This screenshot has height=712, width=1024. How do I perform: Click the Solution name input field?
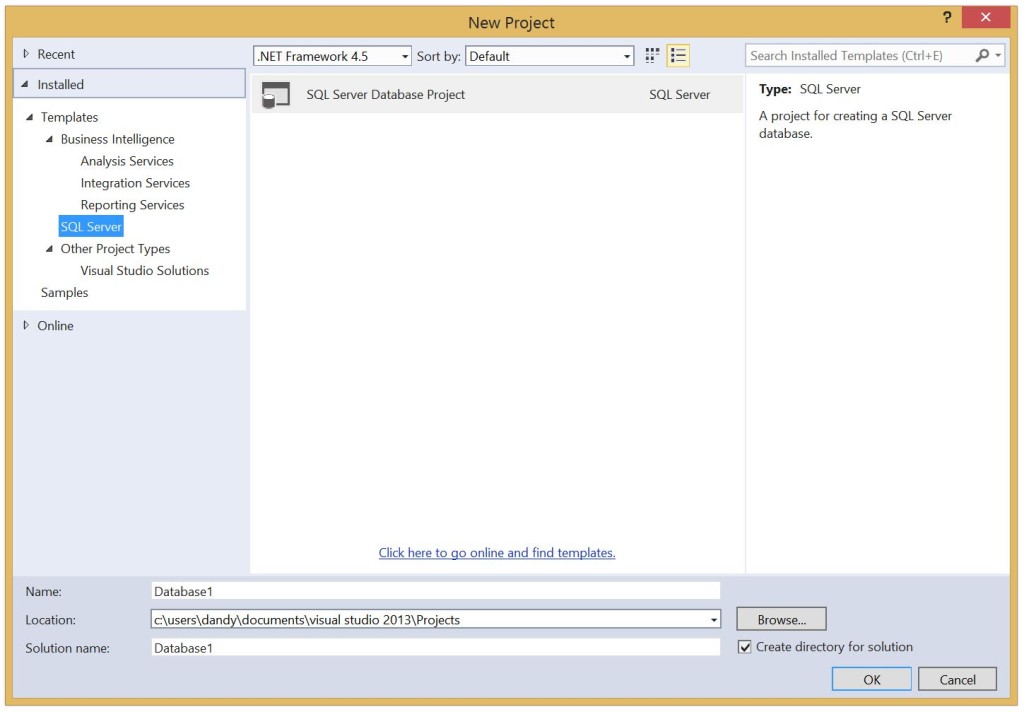point(436,648)
